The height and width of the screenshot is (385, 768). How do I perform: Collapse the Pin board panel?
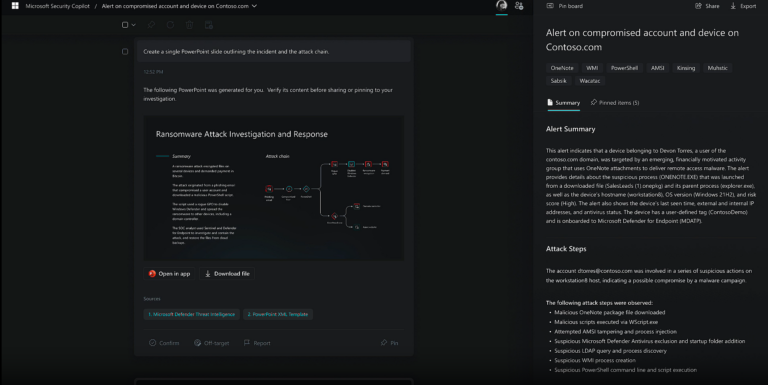(550, 6)
